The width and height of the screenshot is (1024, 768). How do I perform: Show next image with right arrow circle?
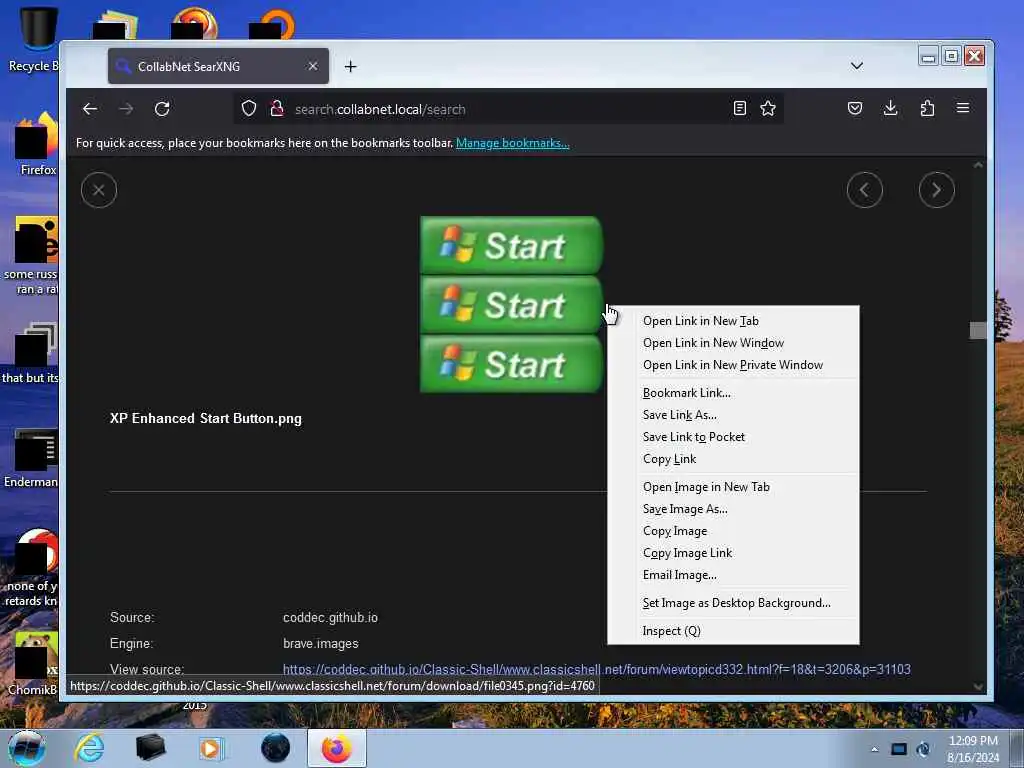click(936, 190)
